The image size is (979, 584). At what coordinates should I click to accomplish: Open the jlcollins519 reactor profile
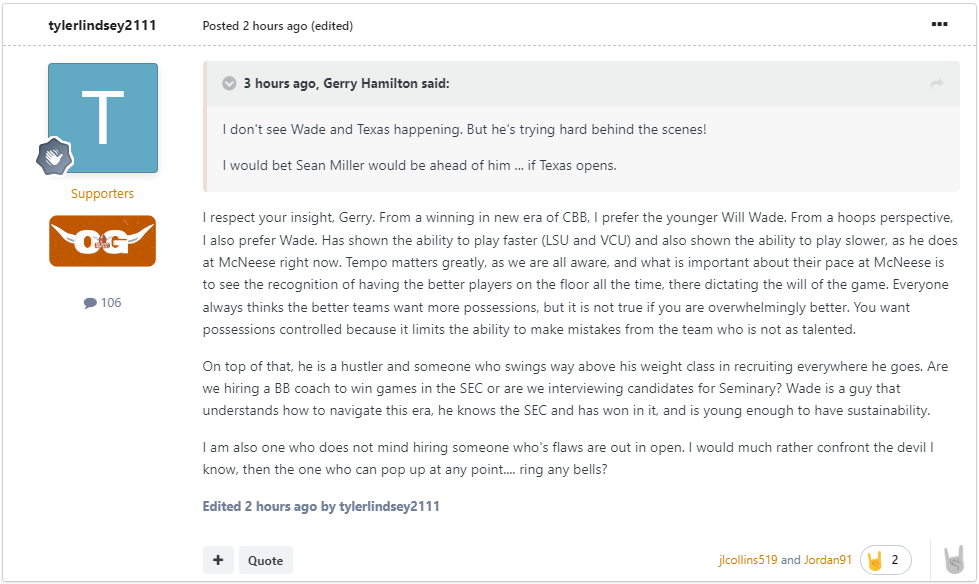747,560
